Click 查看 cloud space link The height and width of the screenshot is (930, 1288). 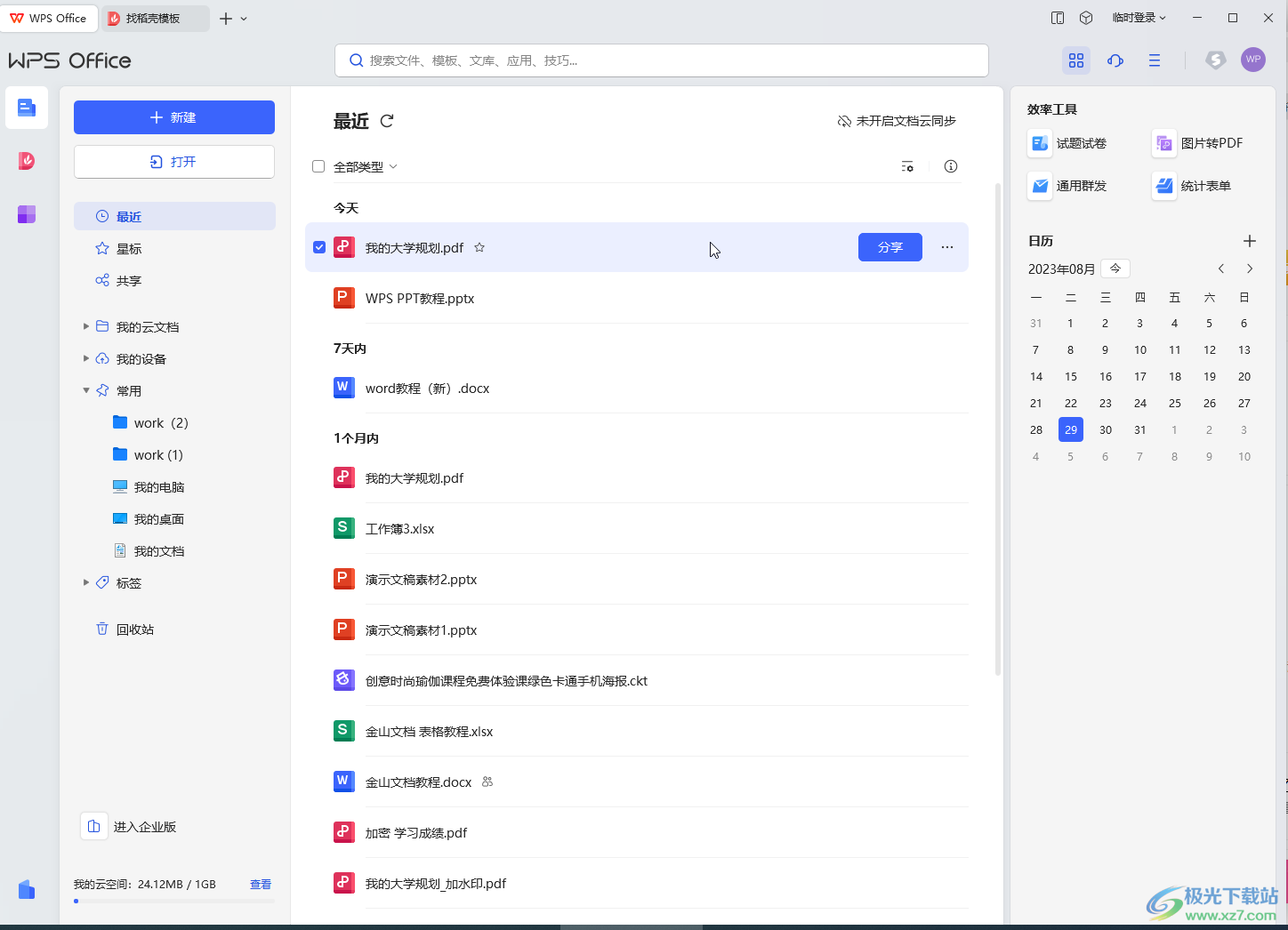point(261,885)
